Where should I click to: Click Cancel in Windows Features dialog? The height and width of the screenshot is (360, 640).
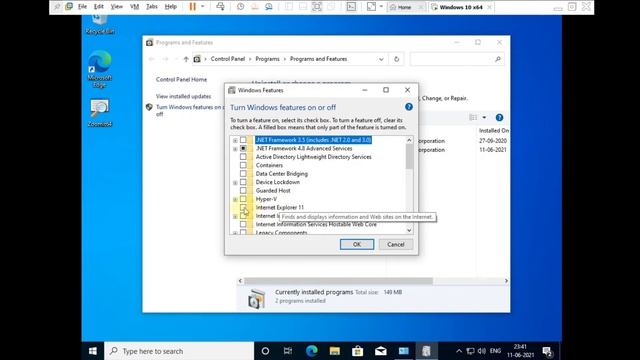tap(396, 244)
